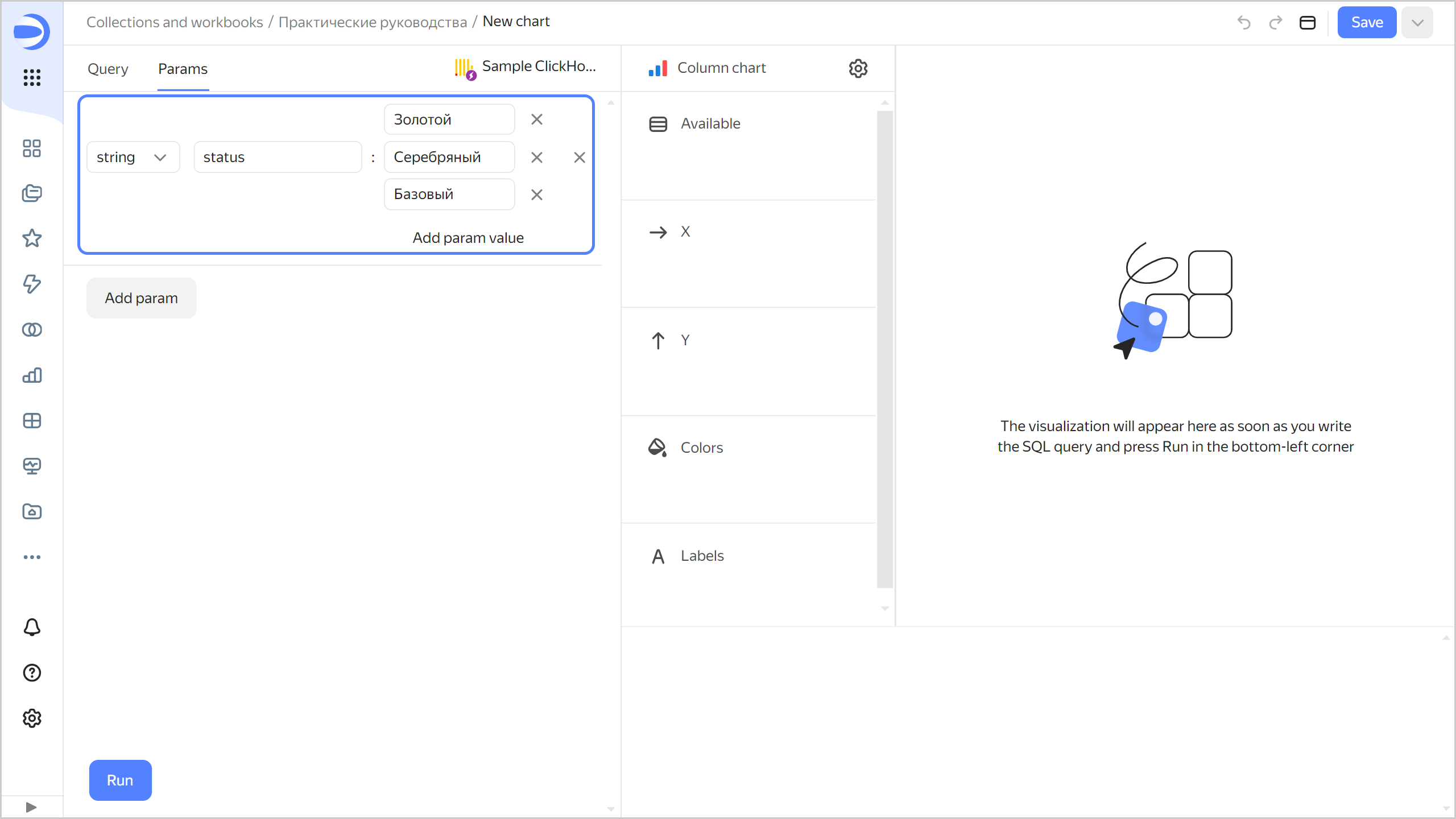Open the chart settings gear icon
The width and height of the screenshot is (1456, 819).
pos(857,68)
